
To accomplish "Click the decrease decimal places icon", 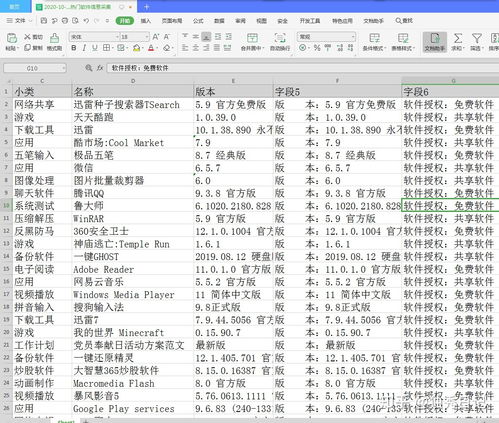I will pos(351,48).
